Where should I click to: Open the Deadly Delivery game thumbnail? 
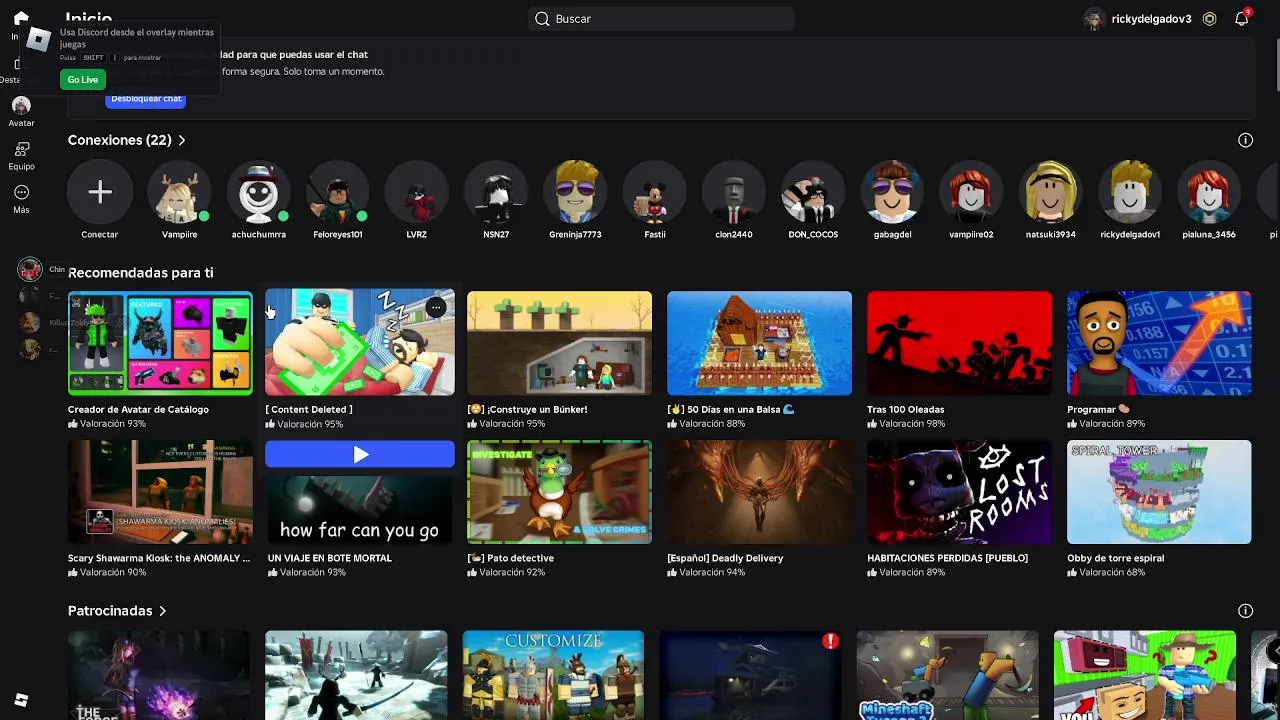tap(759, 492)
